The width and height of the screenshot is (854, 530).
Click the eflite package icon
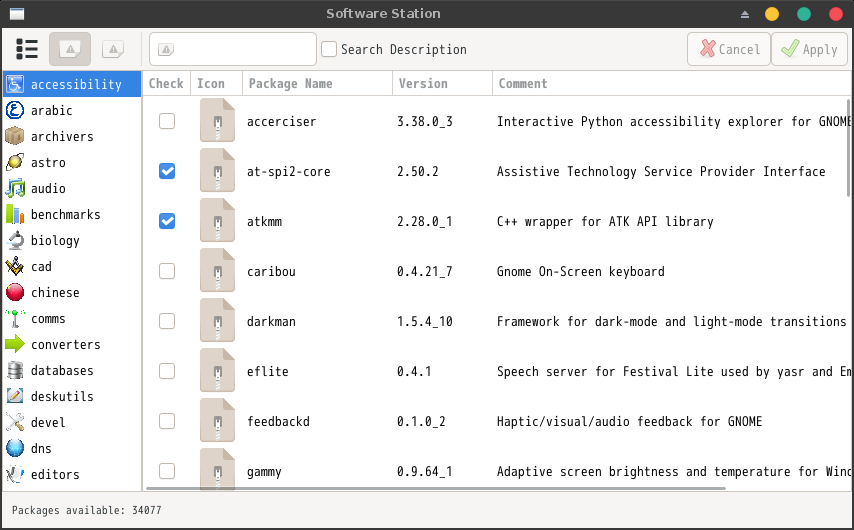(x=217, y=371)
